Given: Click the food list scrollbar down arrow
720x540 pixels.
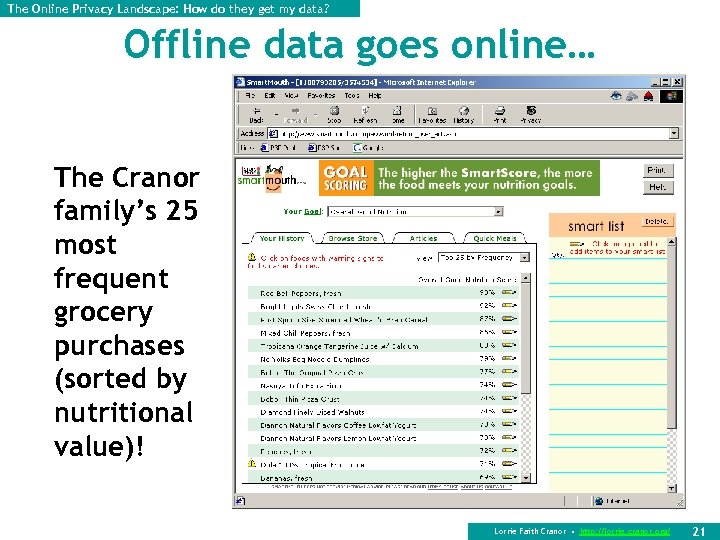Looking at the screenshot, I should pos(526,478).
